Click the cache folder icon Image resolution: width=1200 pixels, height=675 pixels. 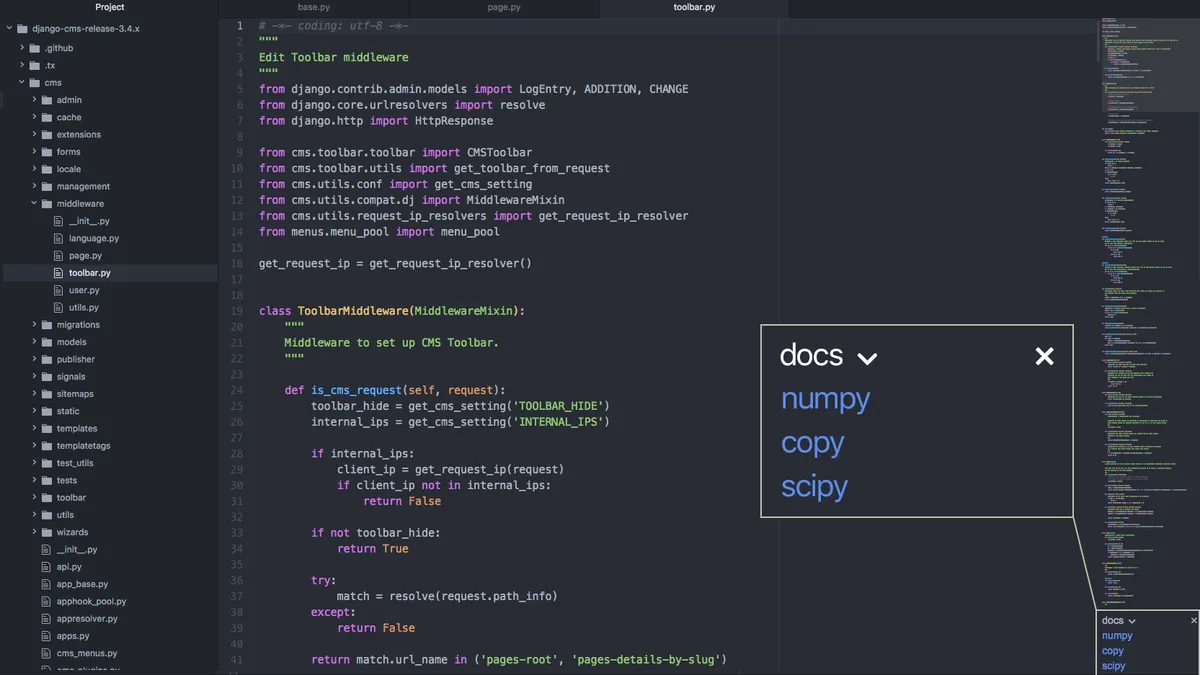coord(47,117)
